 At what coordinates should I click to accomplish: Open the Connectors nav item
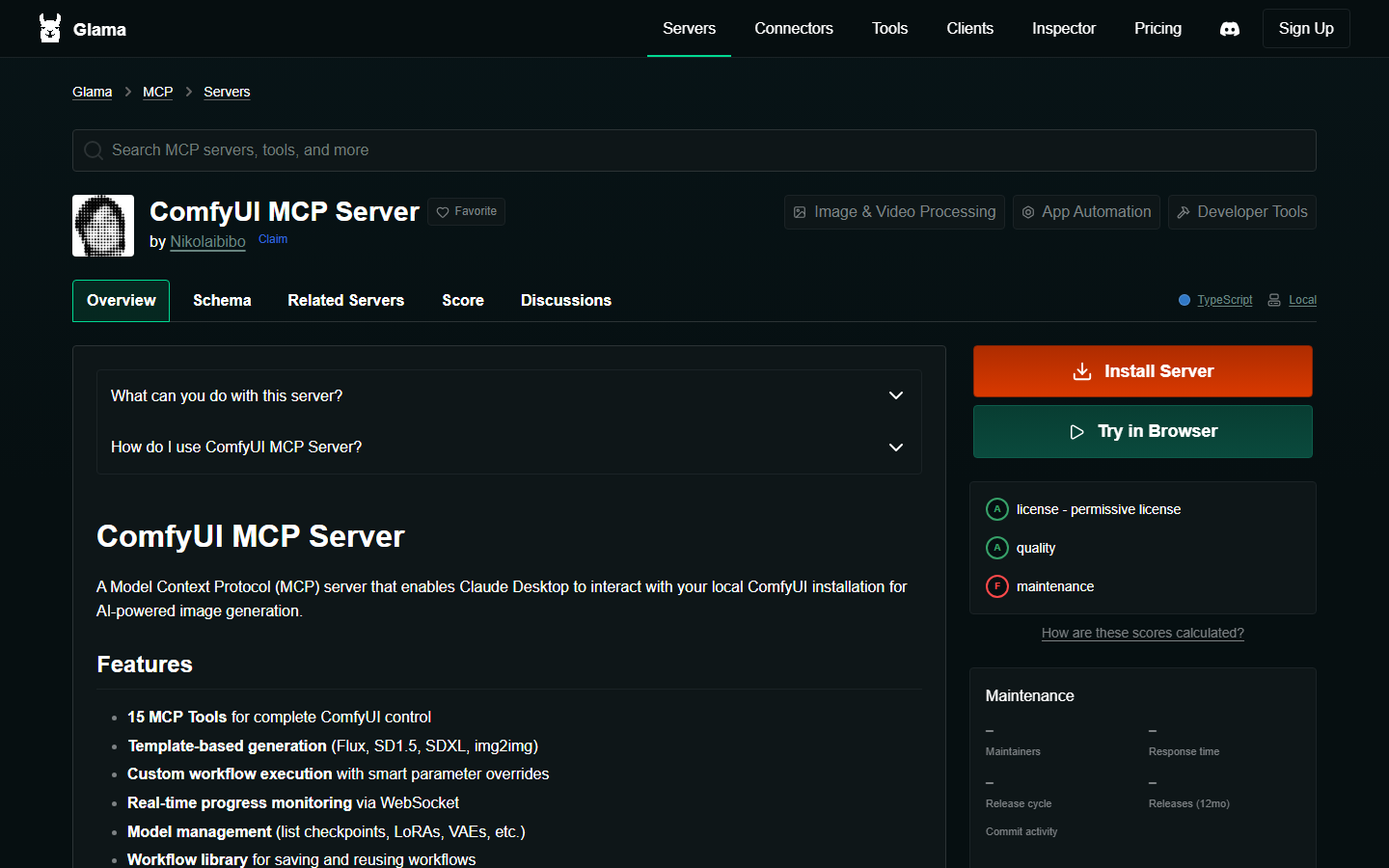click(794, 29)
